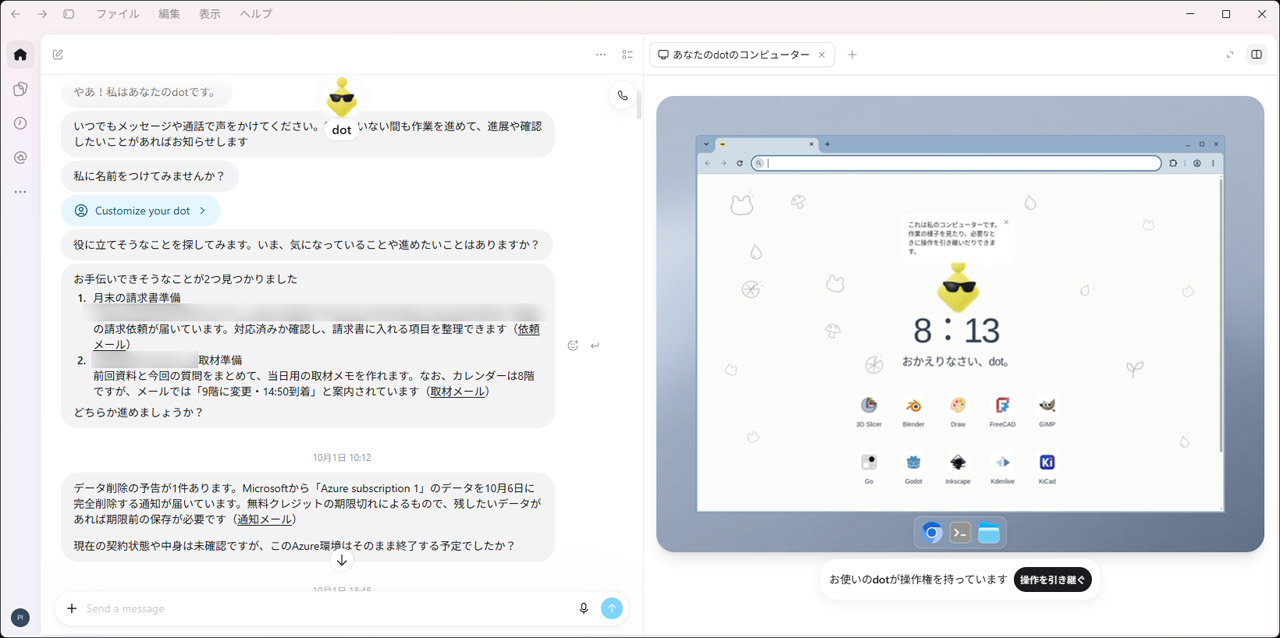Click the chat conversation scrollbar
The height and width of the screenshot is (638, 1280).
click(639, 104)
